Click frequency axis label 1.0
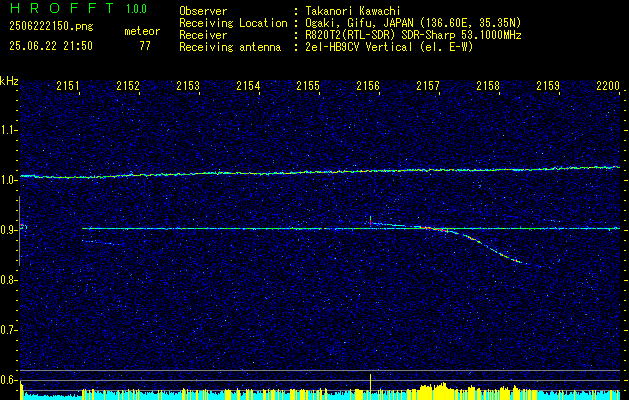Viewport: 629px width, 400px height. pyautogui.click(x=8, y=180)
